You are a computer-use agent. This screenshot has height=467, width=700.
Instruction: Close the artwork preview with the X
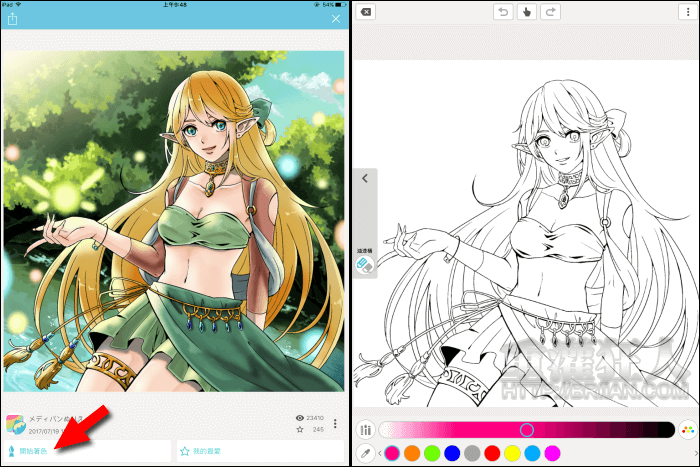[x=335, y=18]
